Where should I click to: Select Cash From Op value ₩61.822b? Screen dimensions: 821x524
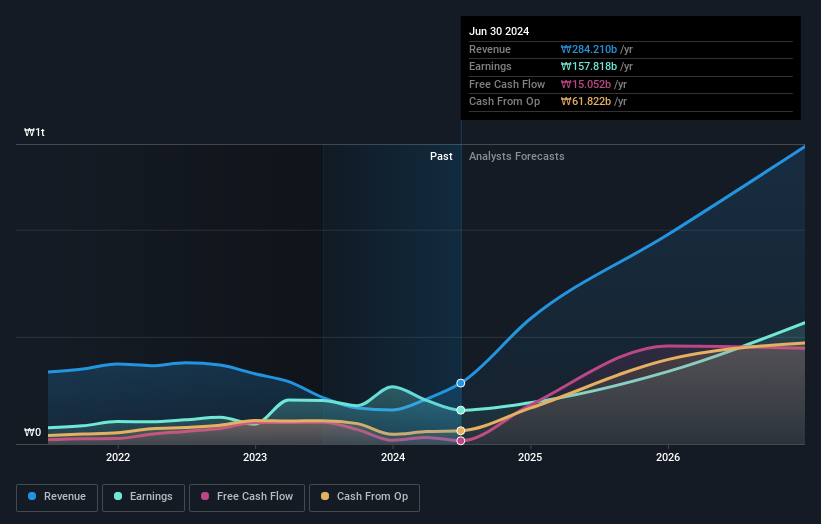pyautogui.click(x=586, y=102)
